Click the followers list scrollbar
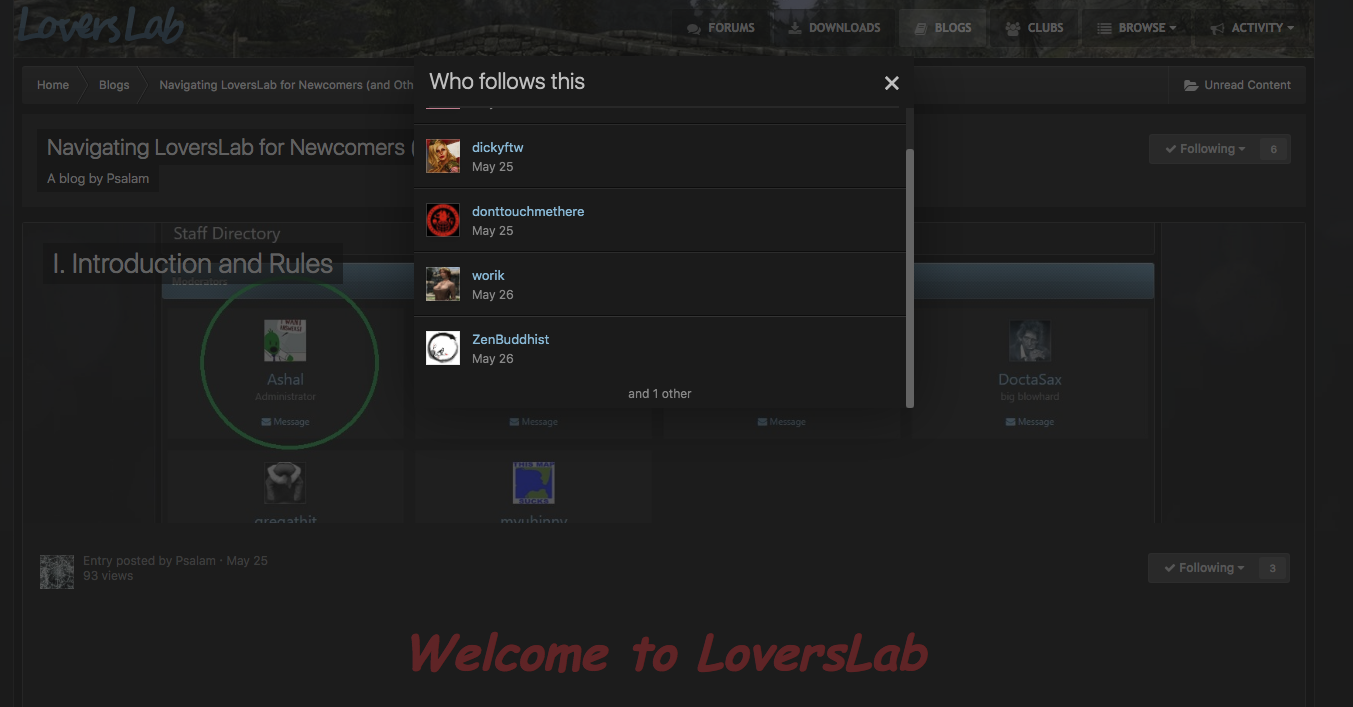Viewport: 1353px width, 707px height. [x=909, y=278]
